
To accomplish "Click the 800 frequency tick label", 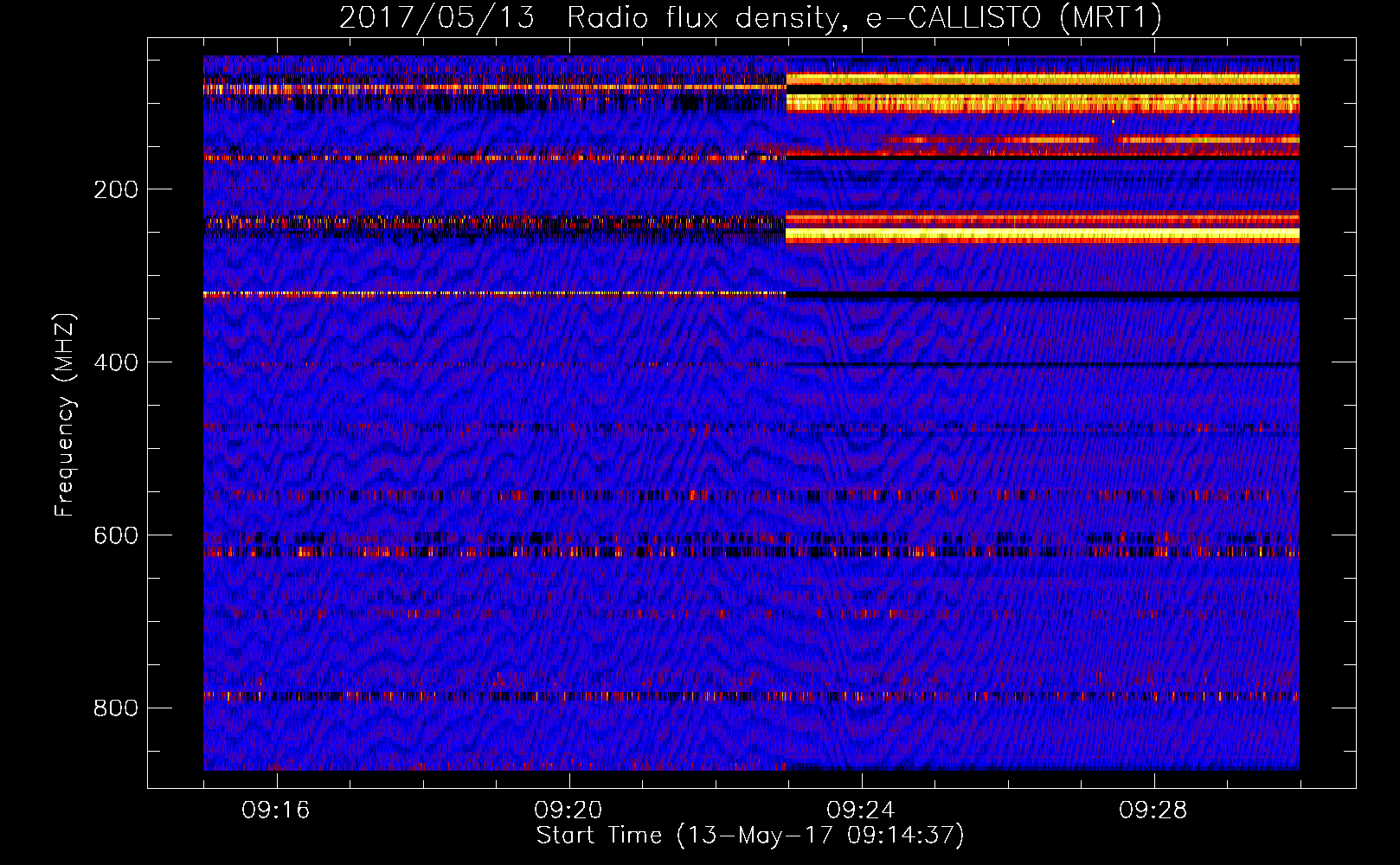I will (x=116, y=708).
